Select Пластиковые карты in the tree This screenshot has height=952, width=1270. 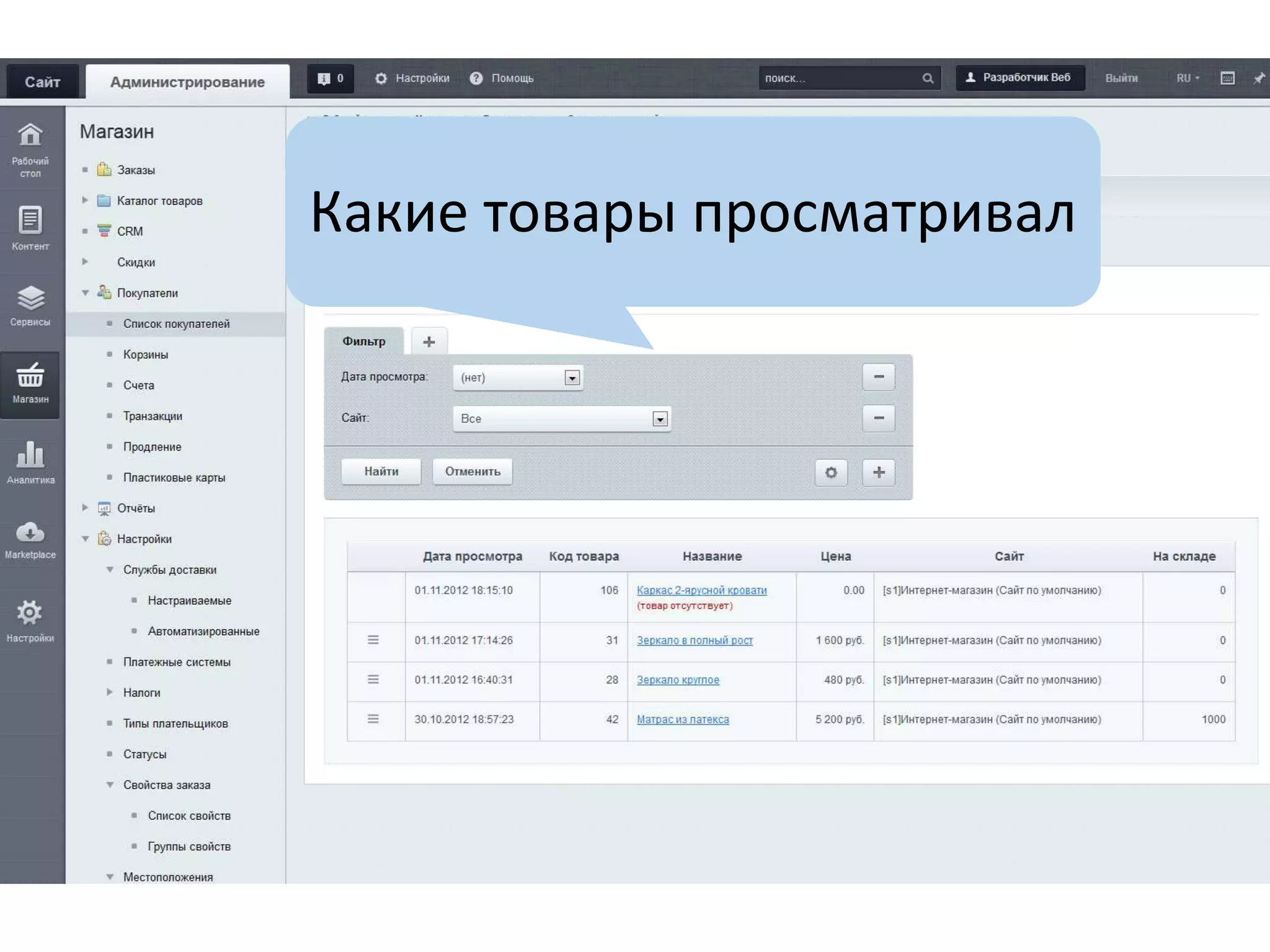point(174,477)
